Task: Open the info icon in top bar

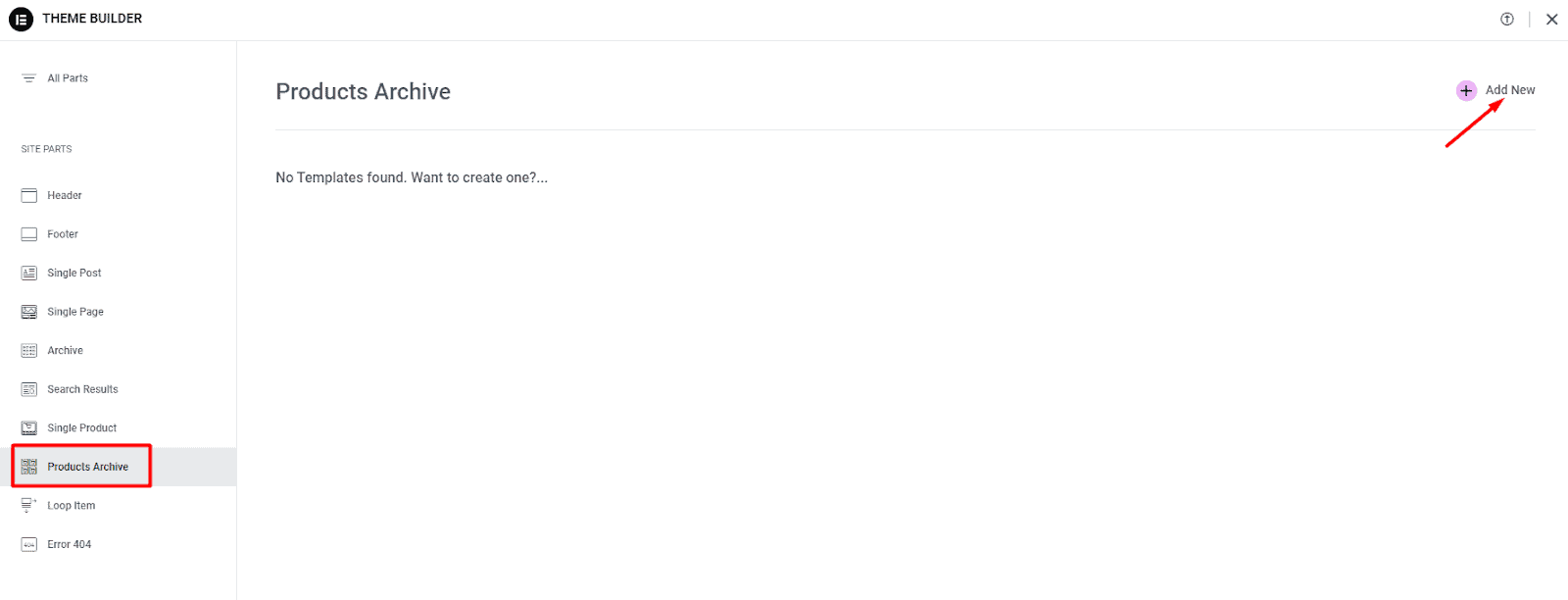Action: pos(1507,19)
